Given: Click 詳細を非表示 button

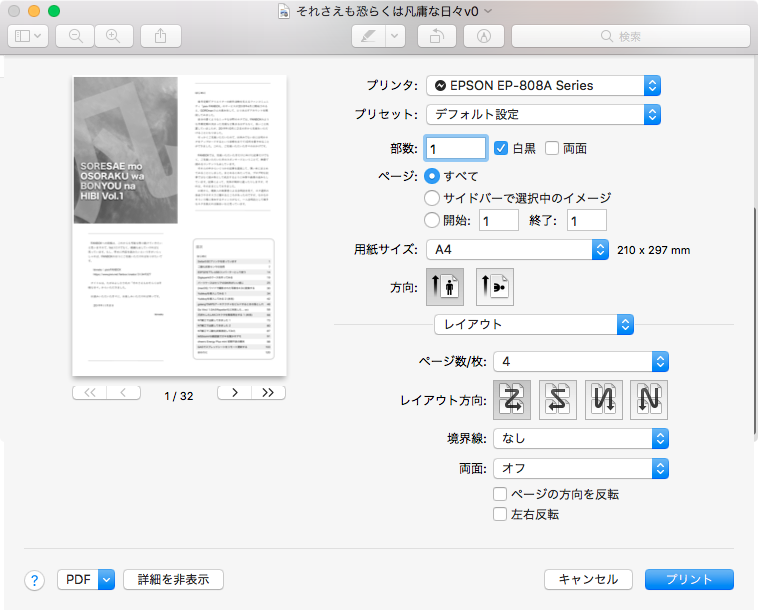Looking at the screenshot, I should click(x=174, y=579).
